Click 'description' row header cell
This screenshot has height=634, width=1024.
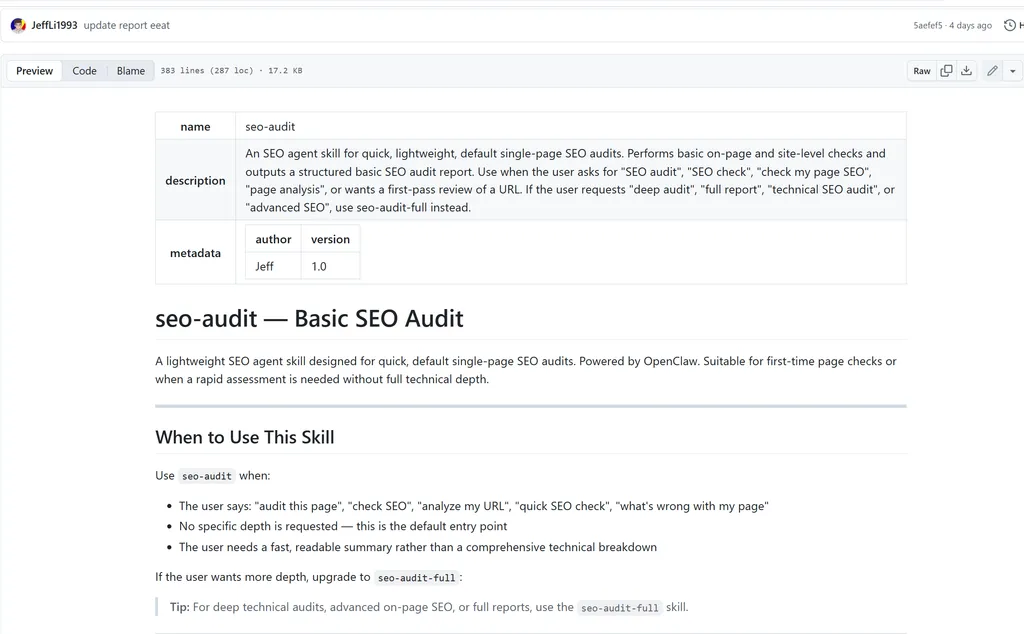(195, 180)
